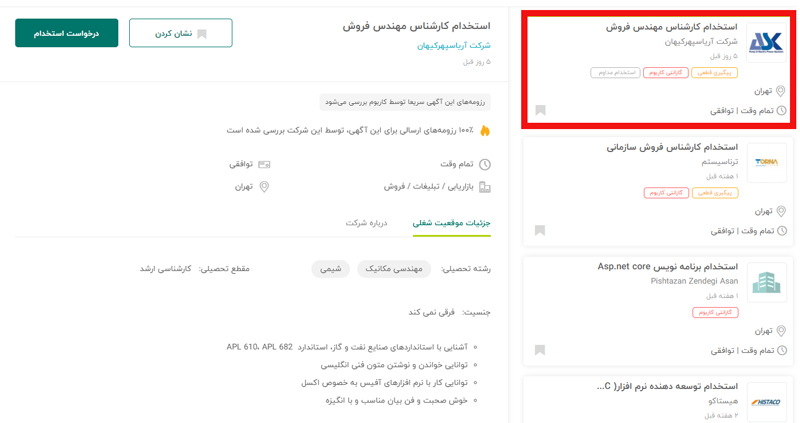Click the Torina company logo thumbnail
Viewport: 800px width, 423px height.
(766, 162)
